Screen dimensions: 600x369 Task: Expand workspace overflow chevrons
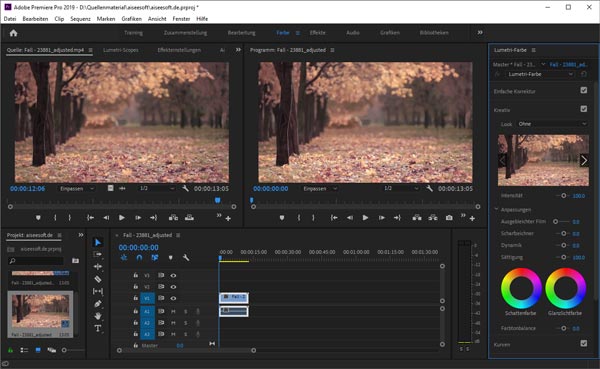[x=480, y=33]
